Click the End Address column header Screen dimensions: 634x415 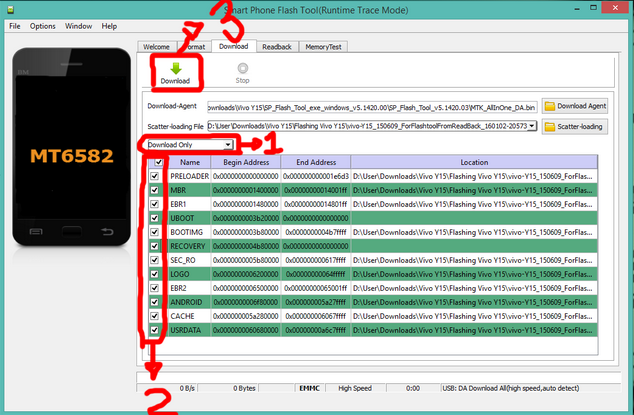pyautogui.click(x=316, y=162)
